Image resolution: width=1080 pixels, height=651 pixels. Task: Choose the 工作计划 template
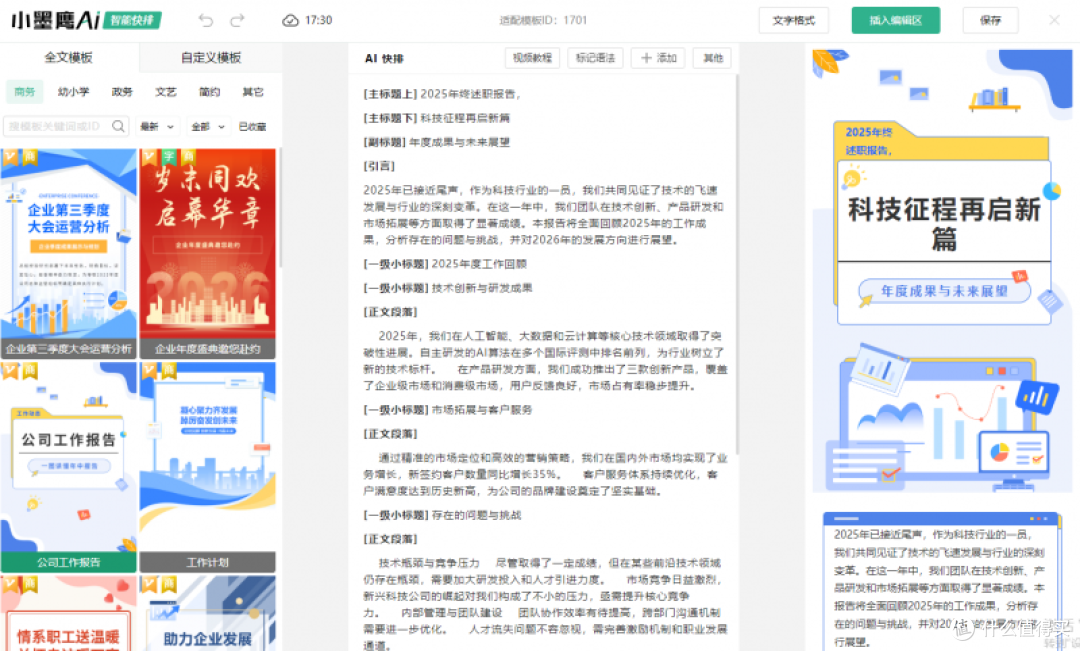click(x=207, y=467)
